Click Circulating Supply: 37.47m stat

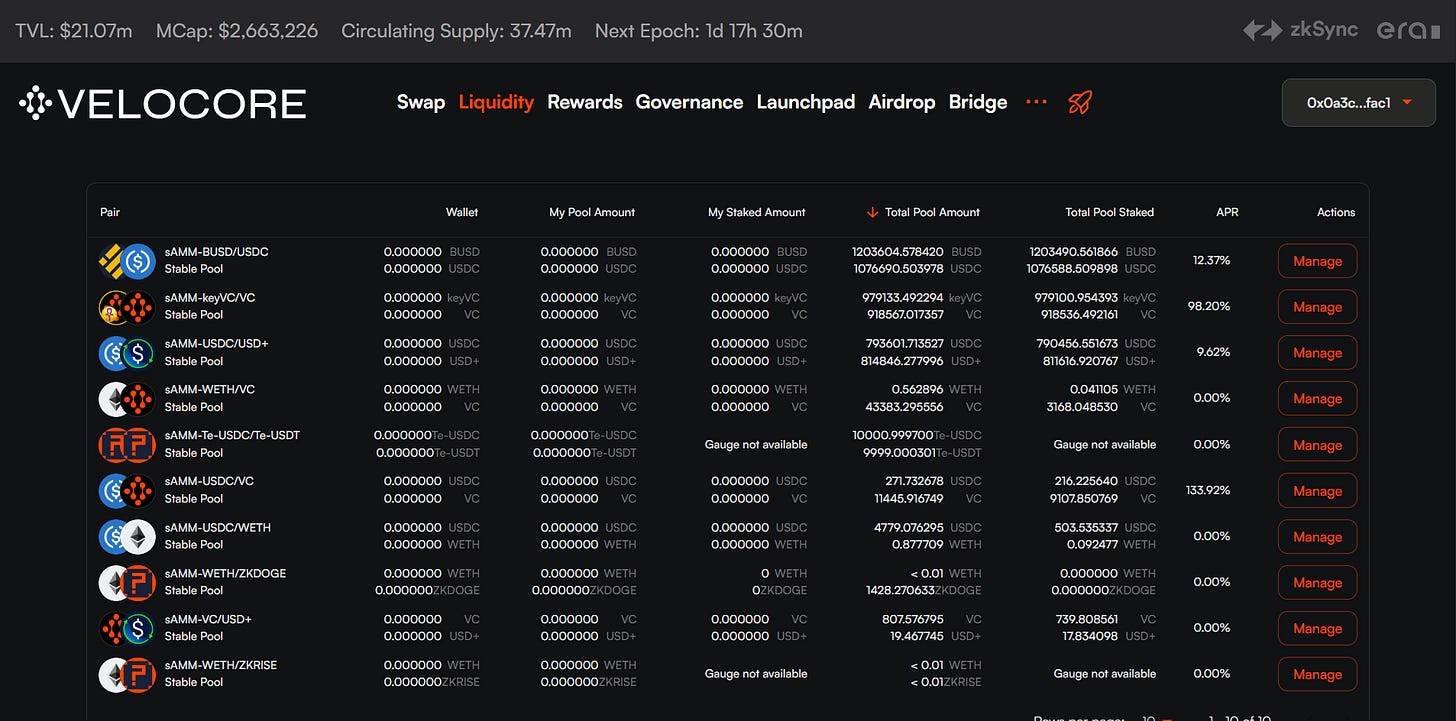456,31
